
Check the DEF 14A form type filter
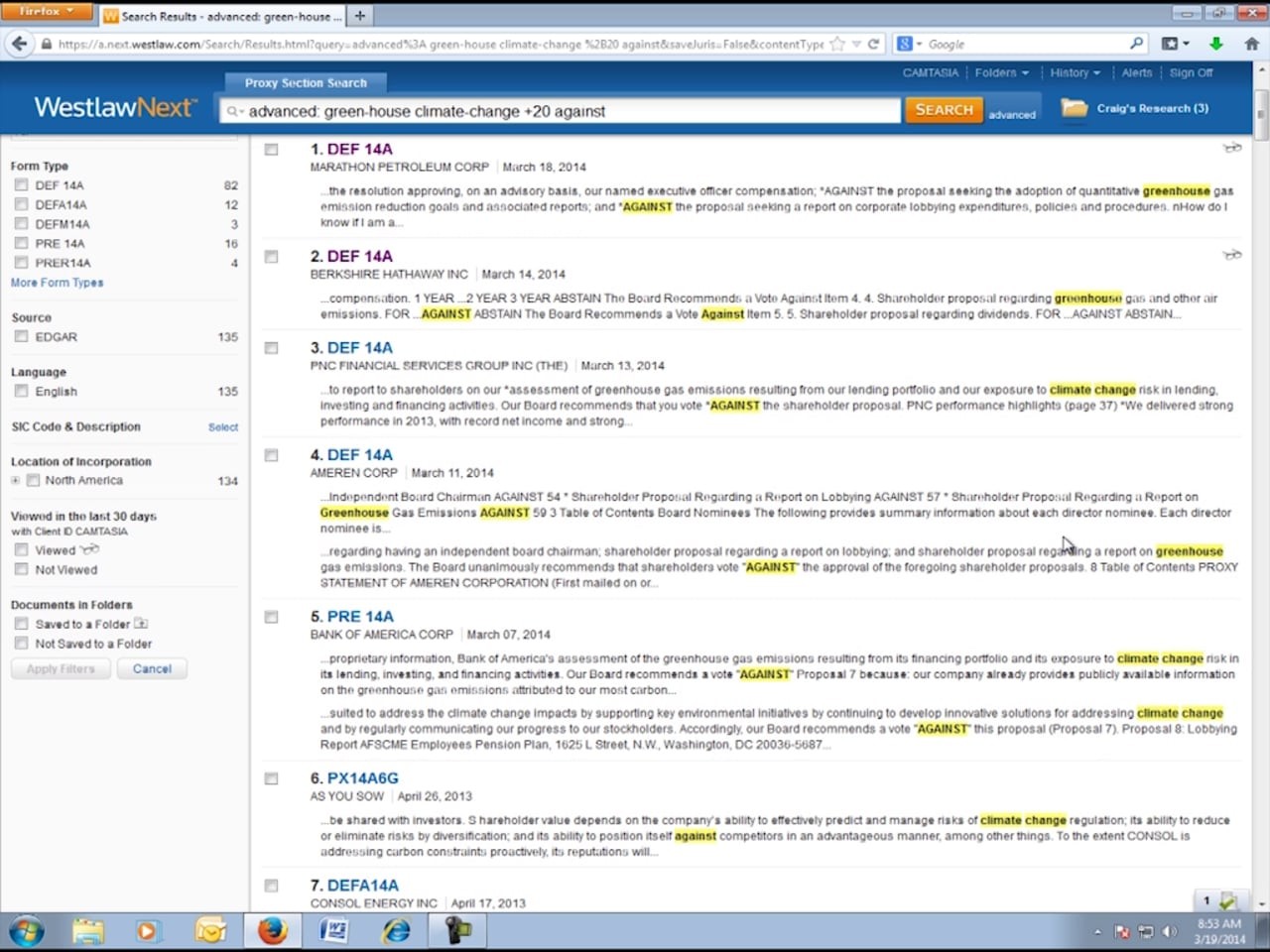point(21,185)
